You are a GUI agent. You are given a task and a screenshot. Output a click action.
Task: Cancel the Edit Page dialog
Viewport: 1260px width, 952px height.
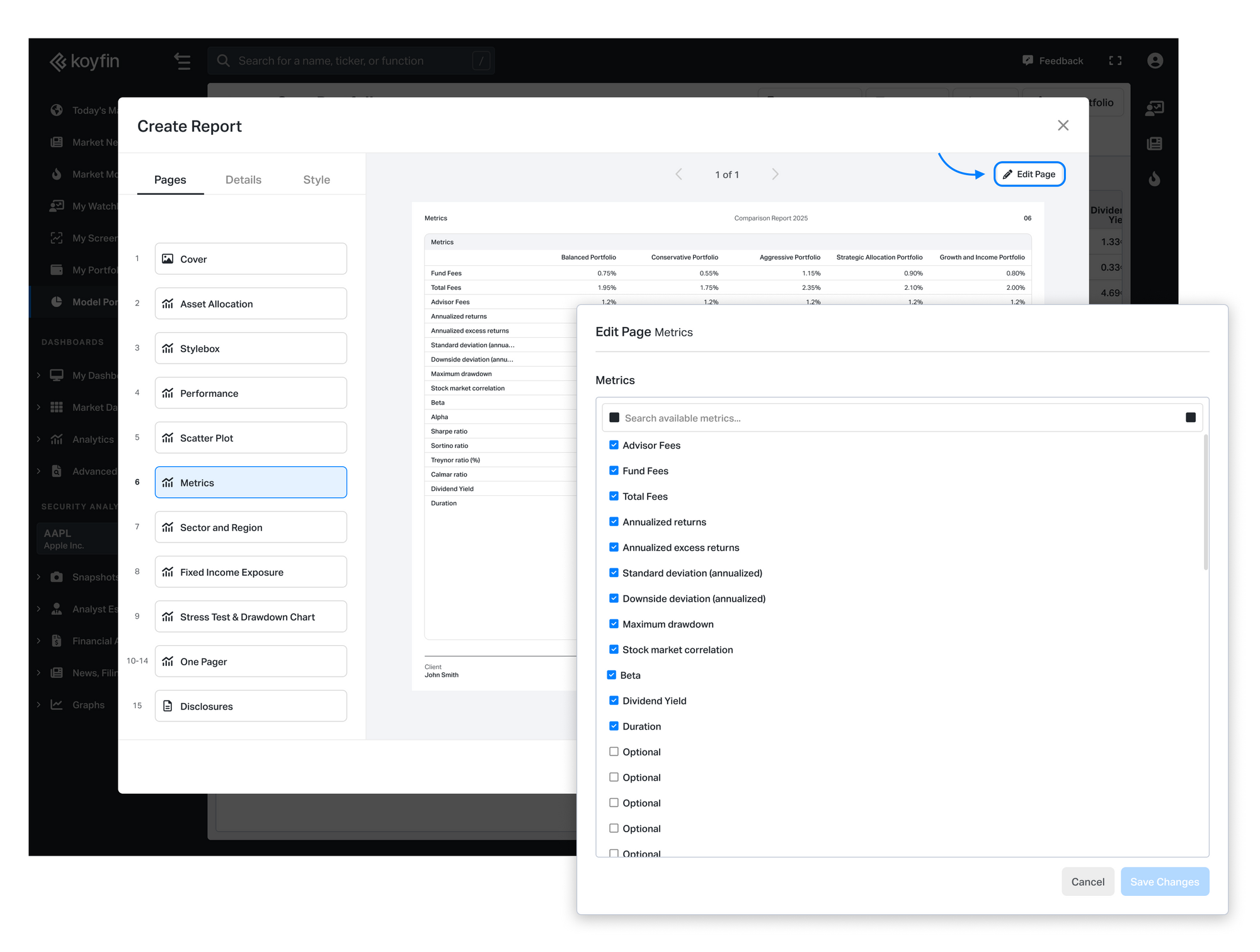coord(1087,881)
